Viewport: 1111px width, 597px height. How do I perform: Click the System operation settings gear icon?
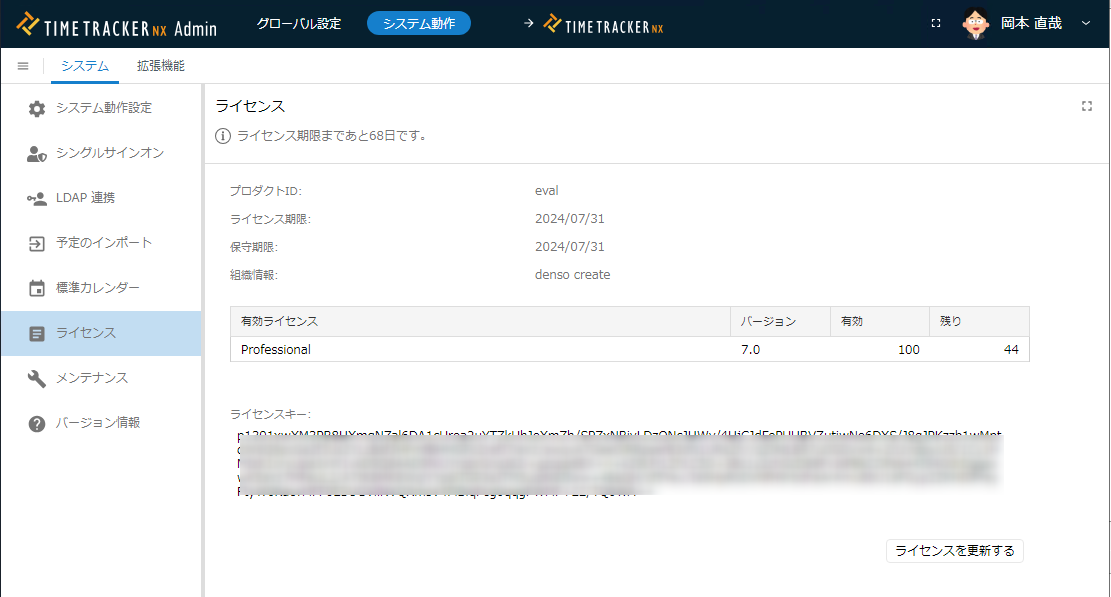(x=37, y=108)
